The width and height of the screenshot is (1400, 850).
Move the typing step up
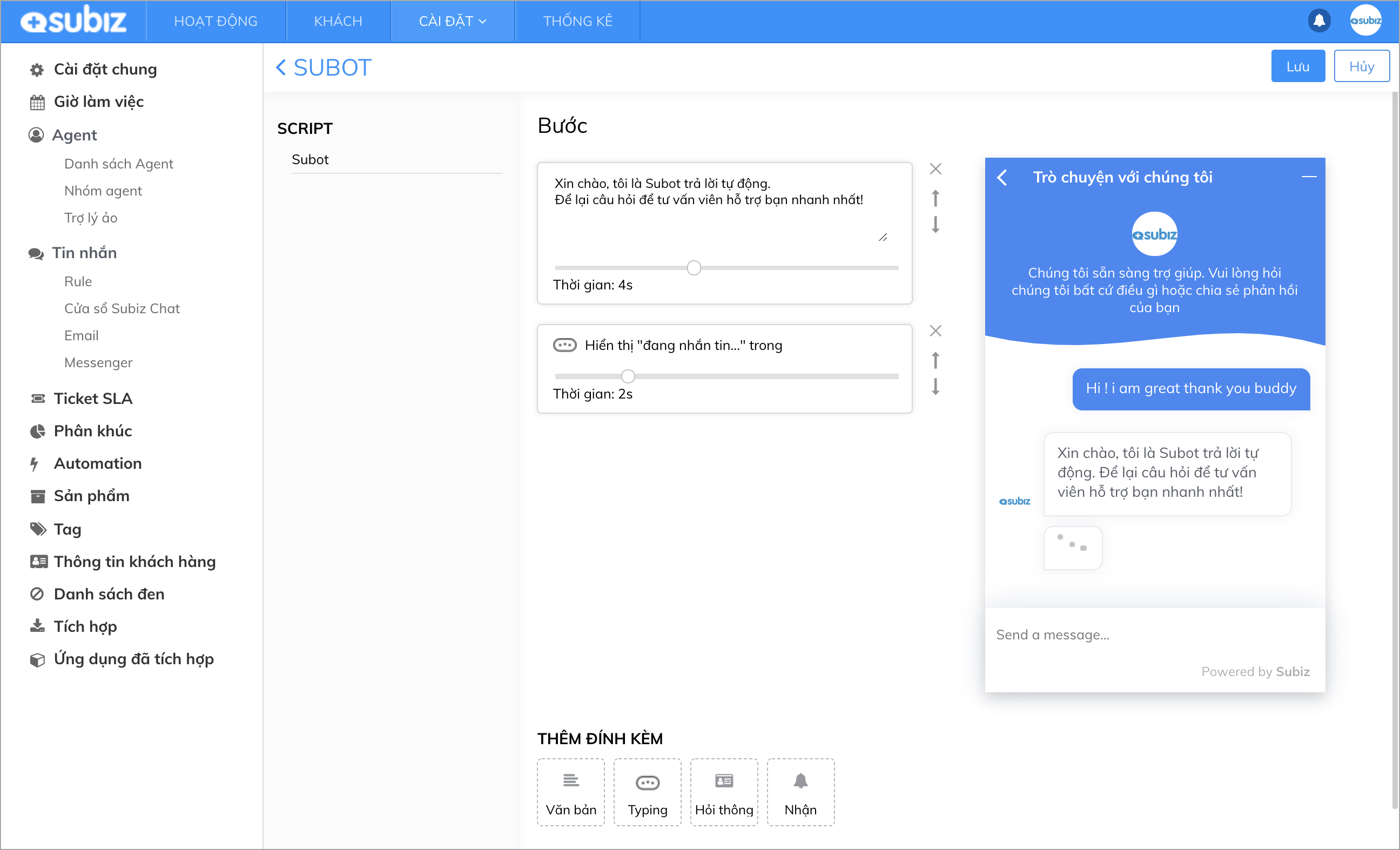[935, 360]
